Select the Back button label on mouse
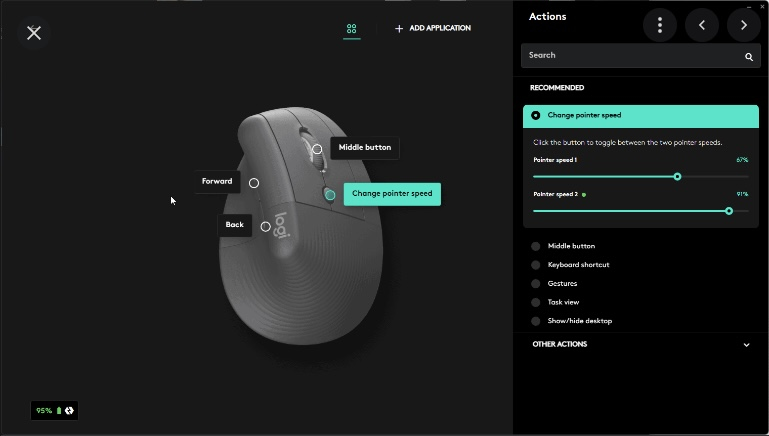769x436 pixels. pos(234,225)
